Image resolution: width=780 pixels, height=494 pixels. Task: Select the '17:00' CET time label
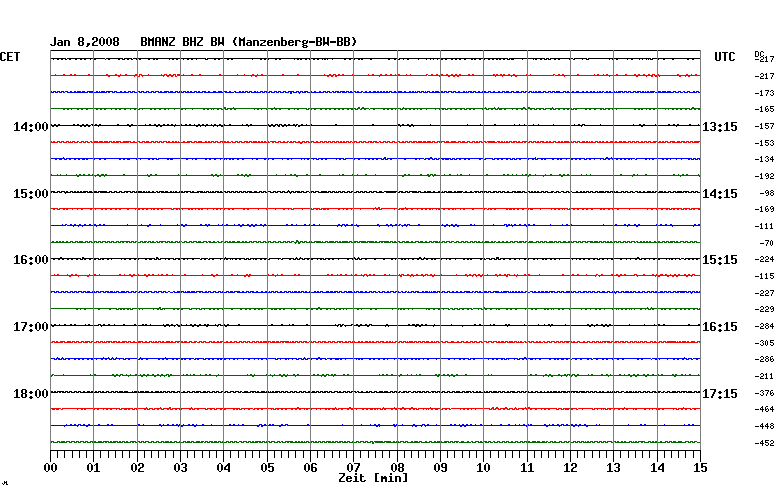click(x=31, y=327)
